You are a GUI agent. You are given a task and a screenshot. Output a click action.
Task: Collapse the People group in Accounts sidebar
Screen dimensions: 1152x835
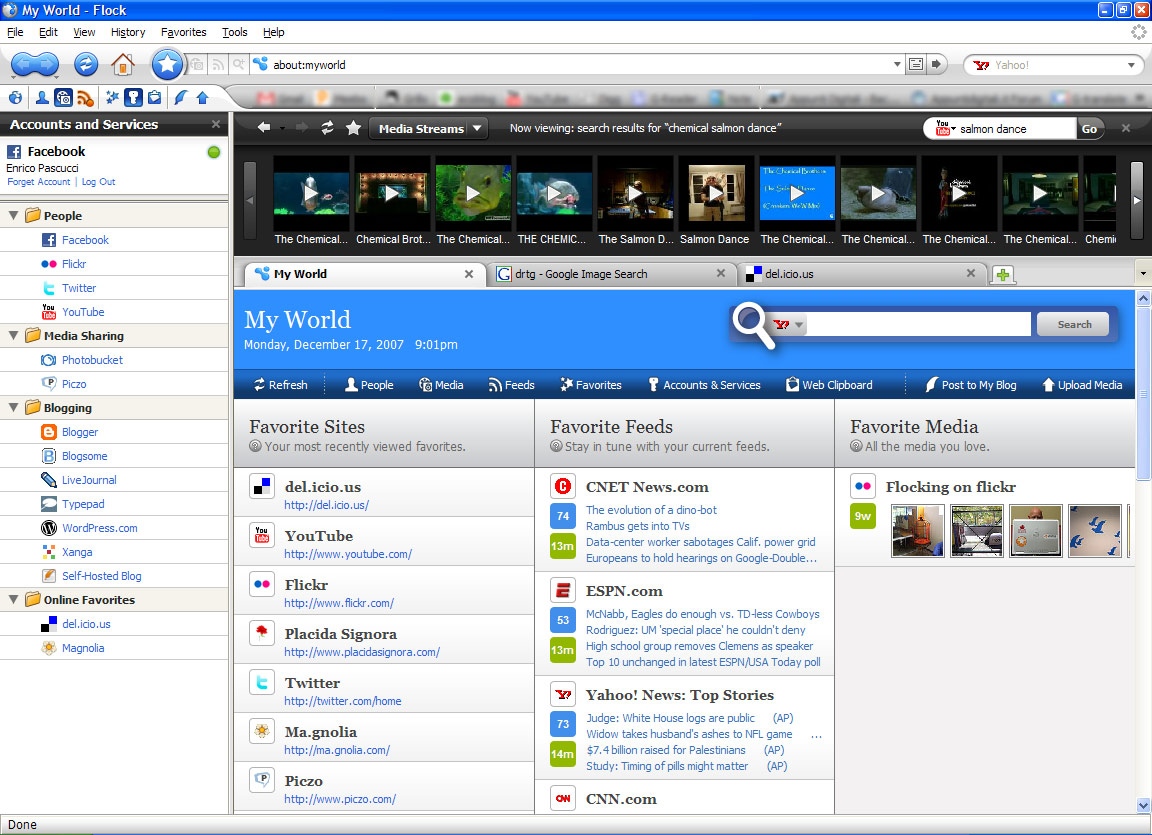point(14,216)
